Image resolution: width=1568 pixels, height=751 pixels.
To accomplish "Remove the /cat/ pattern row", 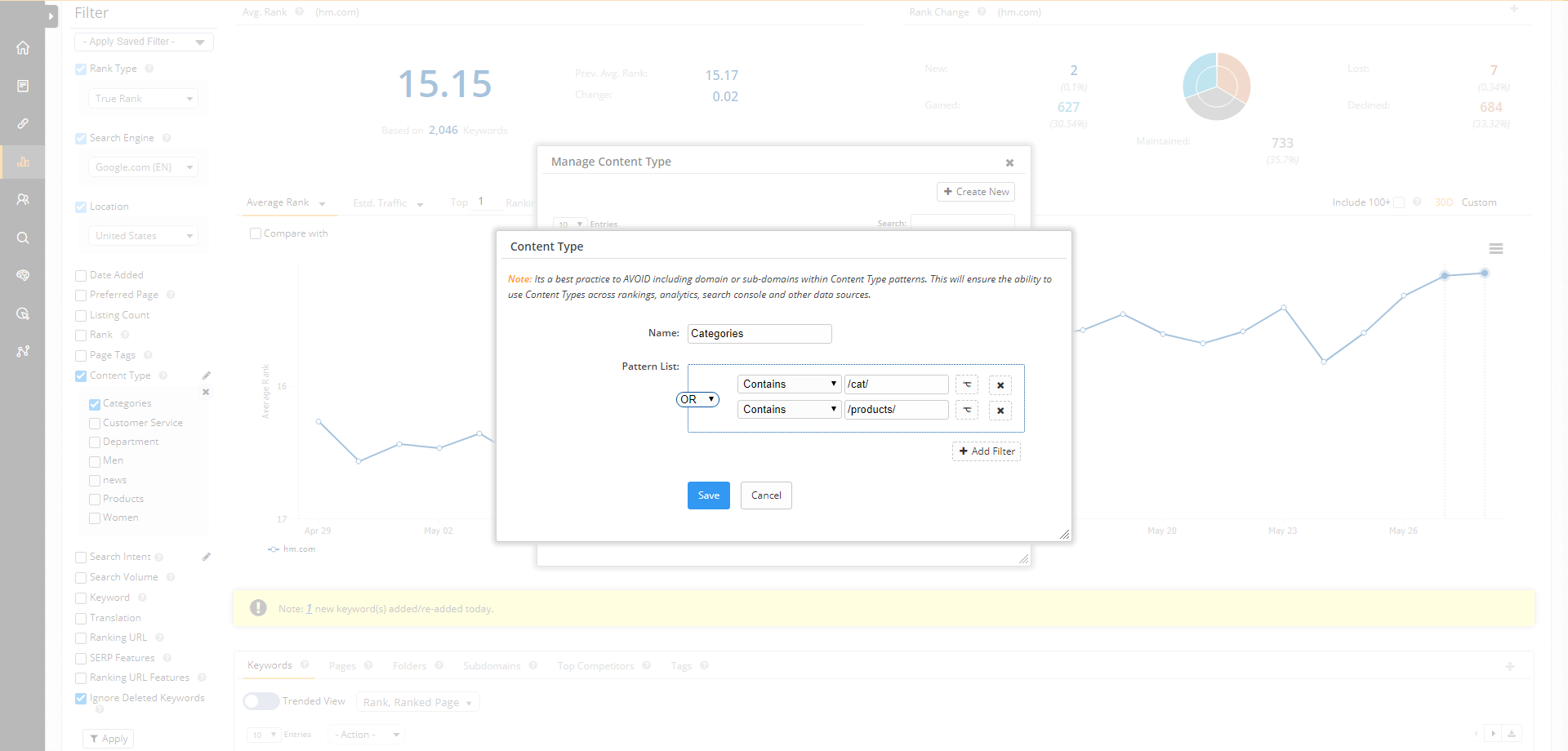I will click(x=1000, y=385).
